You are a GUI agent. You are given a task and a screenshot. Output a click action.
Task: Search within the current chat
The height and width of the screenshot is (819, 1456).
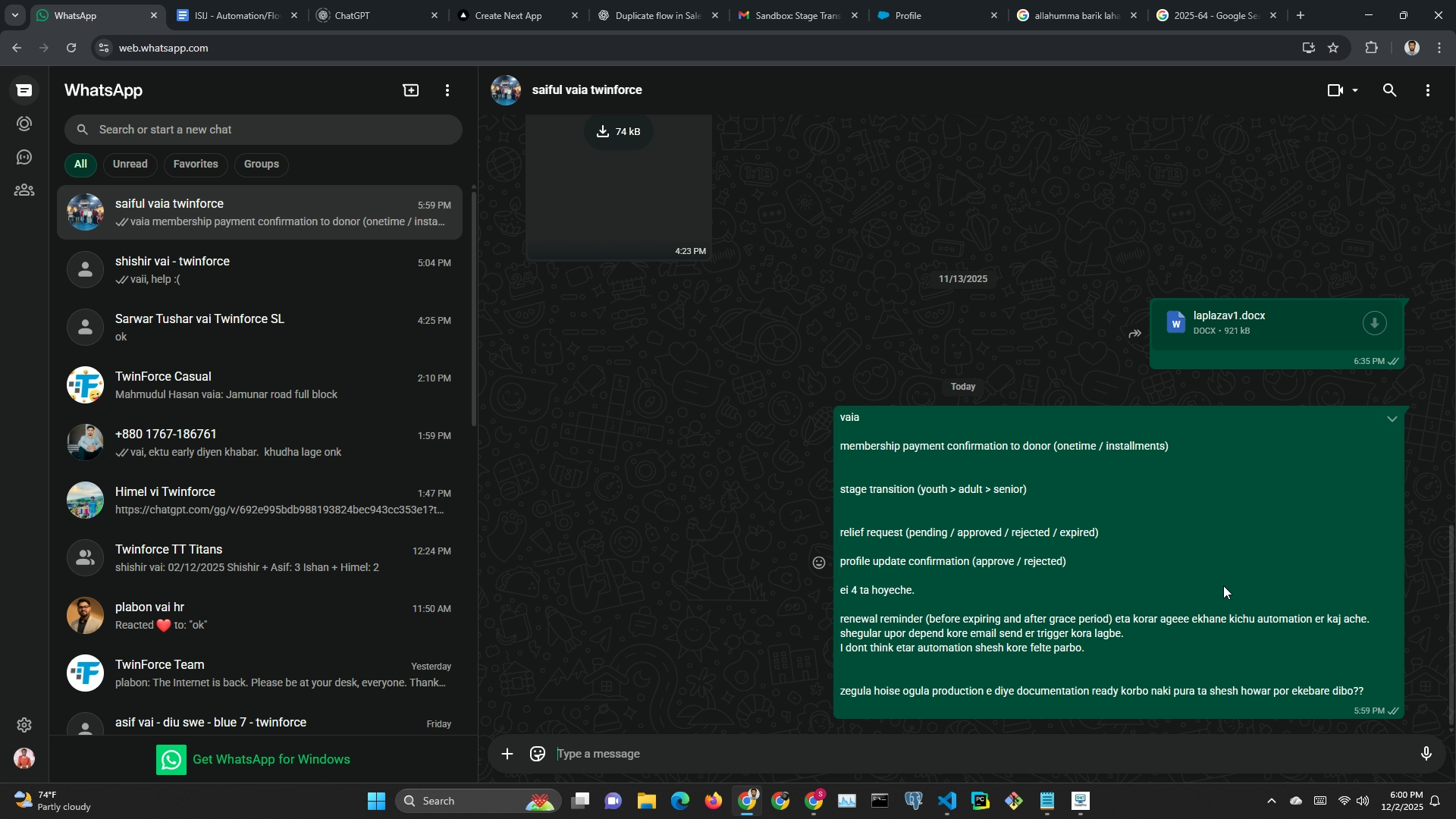1389,90
